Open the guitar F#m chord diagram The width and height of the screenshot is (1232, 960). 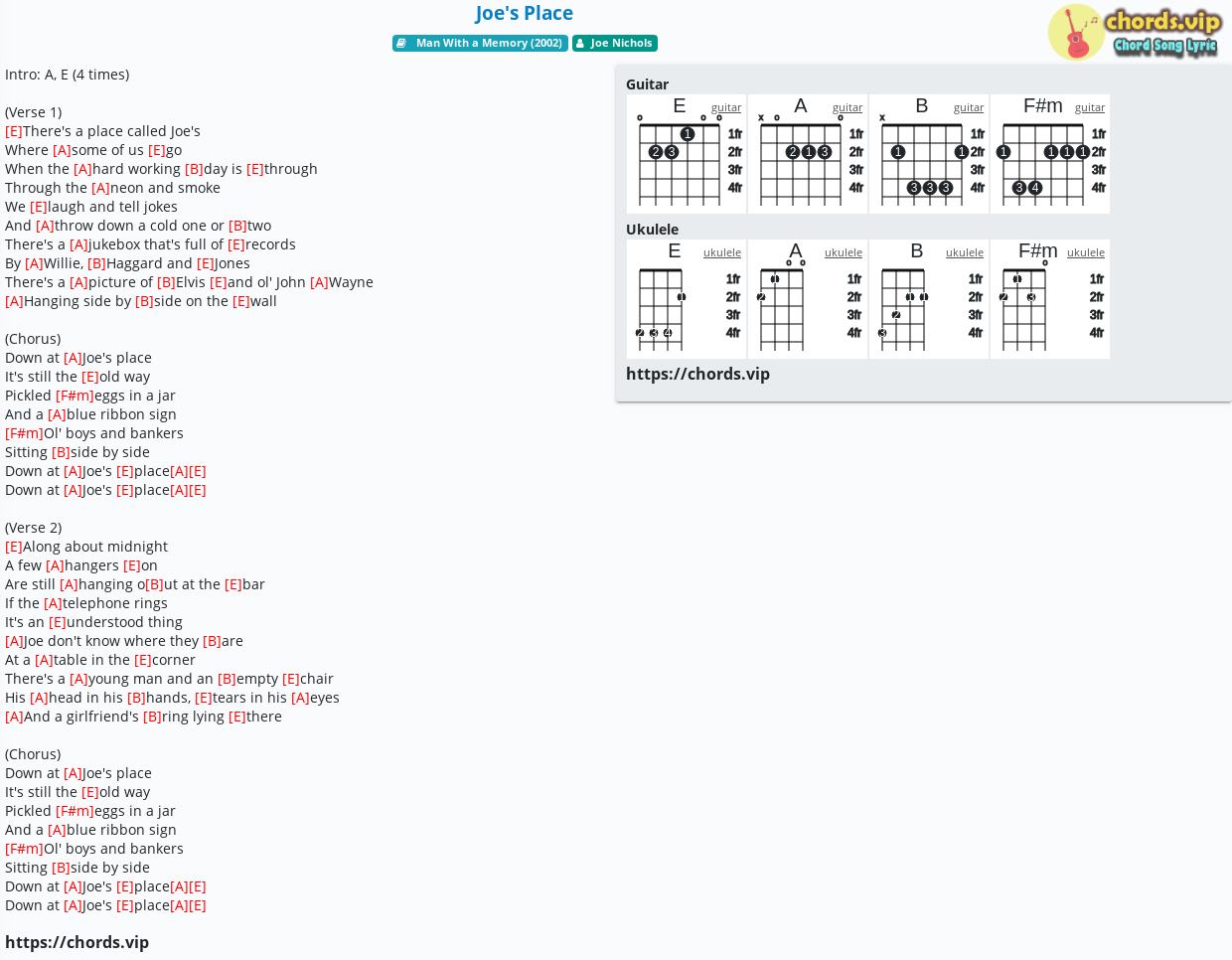point(1050,154)
